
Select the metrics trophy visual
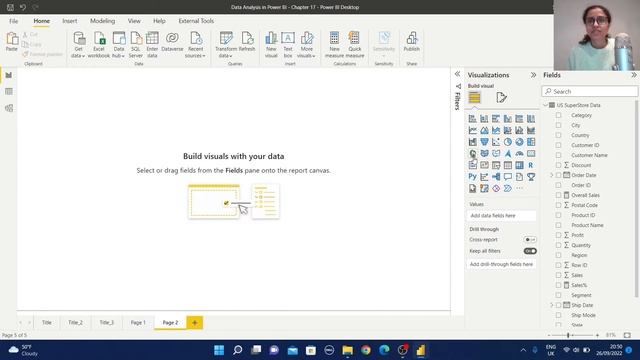tap(531, 177)
